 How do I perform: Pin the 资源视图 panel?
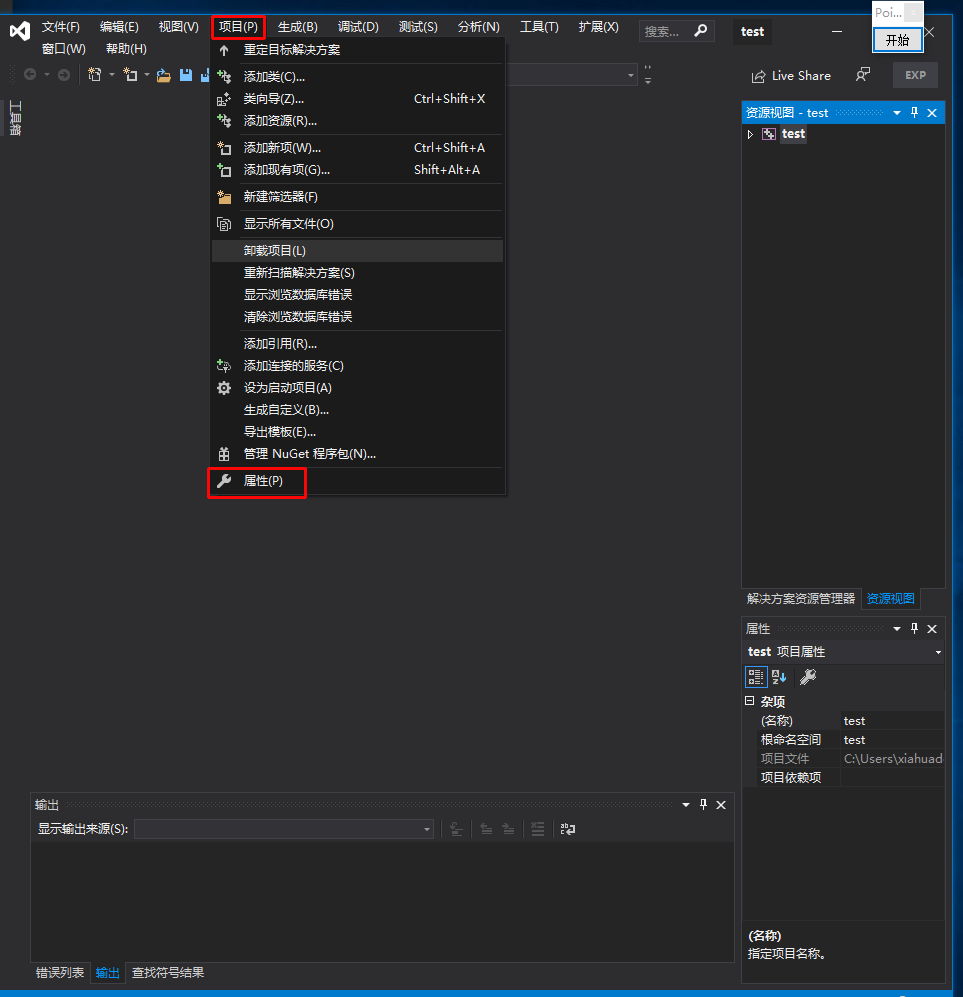pos(913,112)
